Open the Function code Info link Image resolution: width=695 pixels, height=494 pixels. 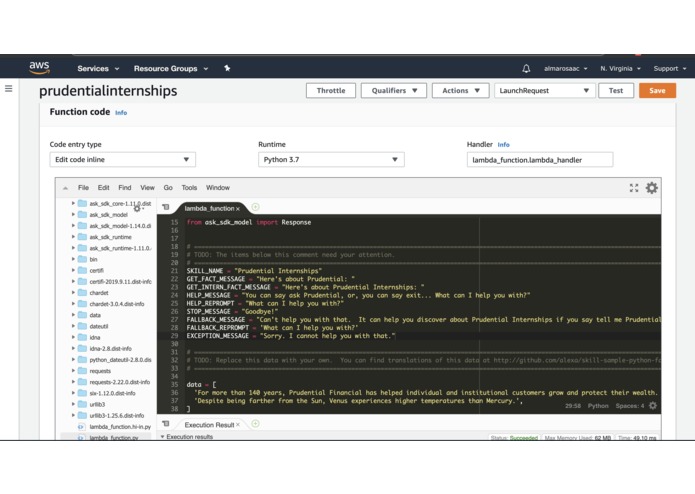pos(121,113)
